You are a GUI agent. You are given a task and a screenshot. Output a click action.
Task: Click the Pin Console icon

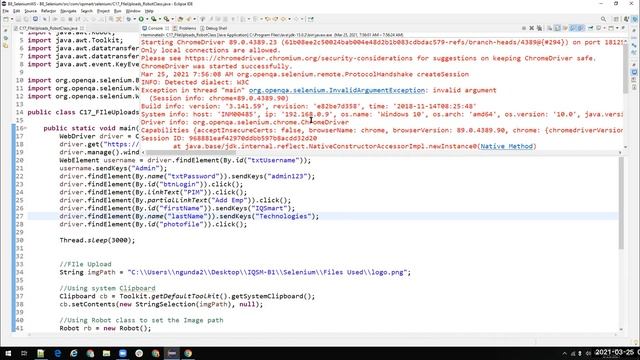click(x=591, y=28)
